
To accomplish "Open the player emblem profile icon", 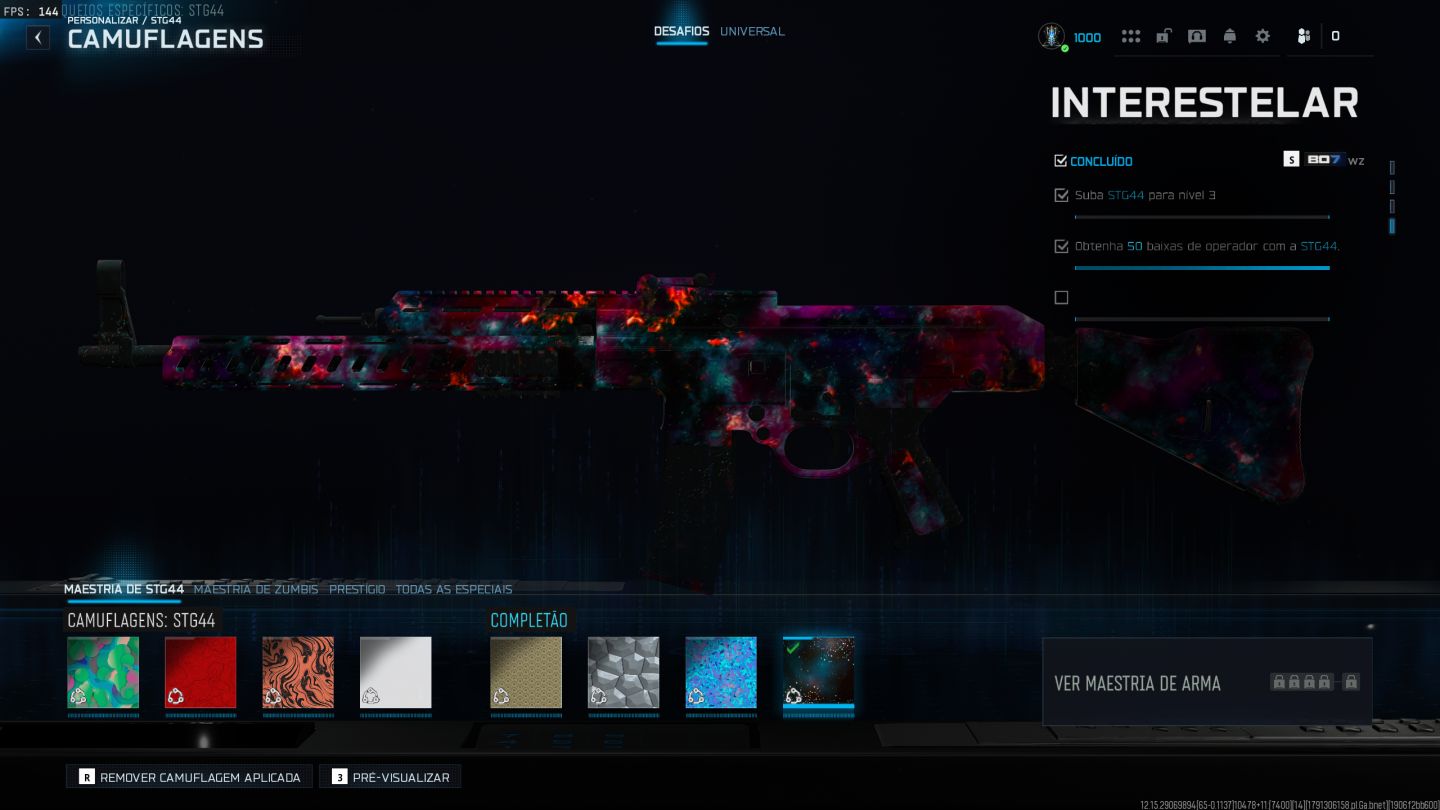I will pos(1052,37).
